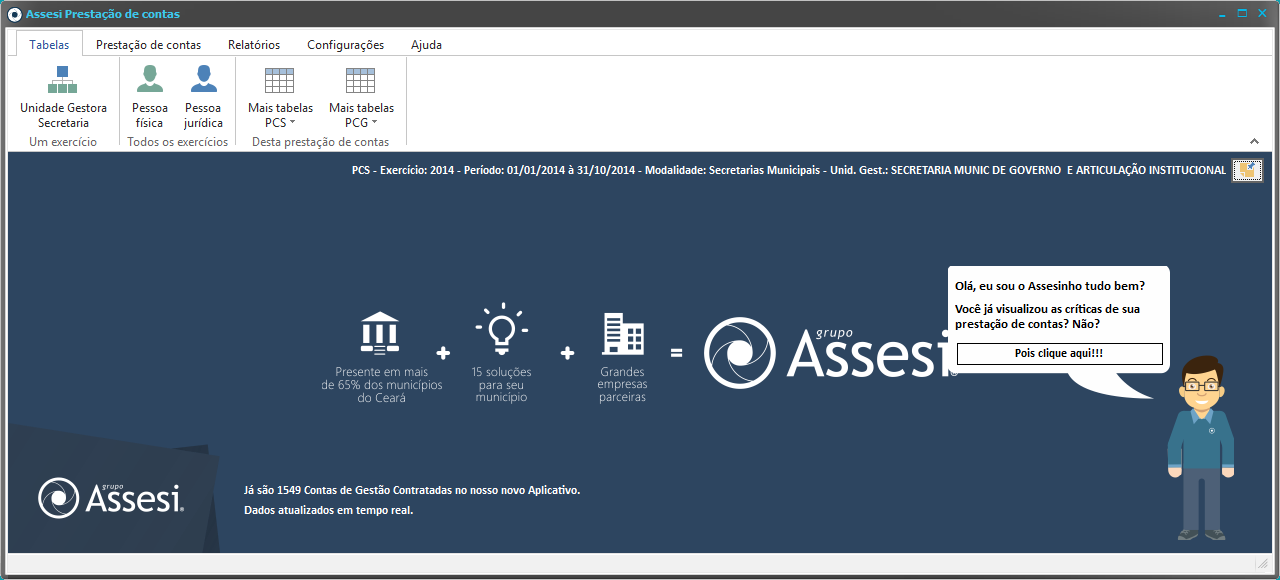Open the Prestação de contas tab

click(x=148, y=44)
